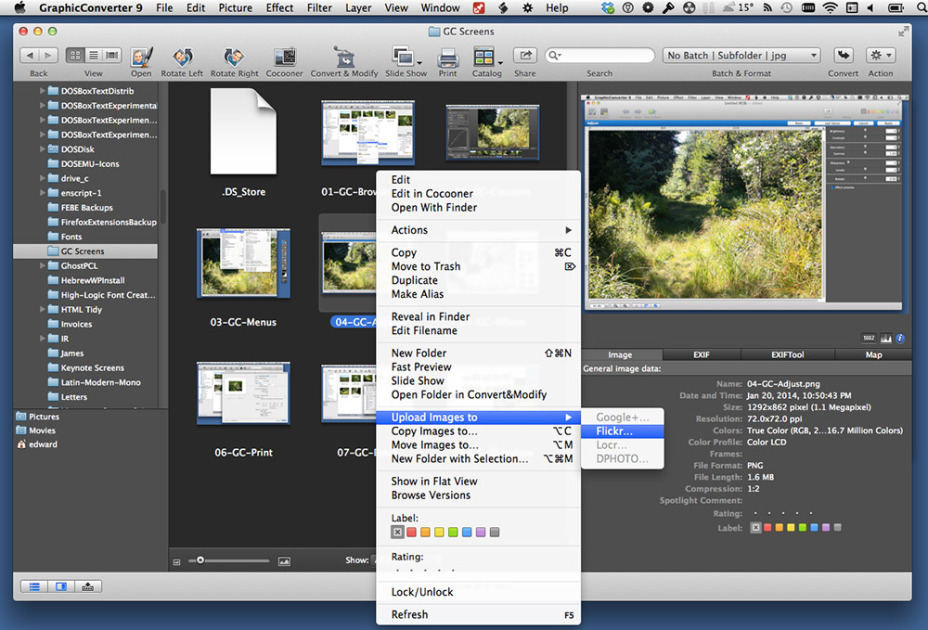This screenshot has height=630, width=928.
Task: Launch Convert & Modify tool
Action: click(x=345, y=56)
